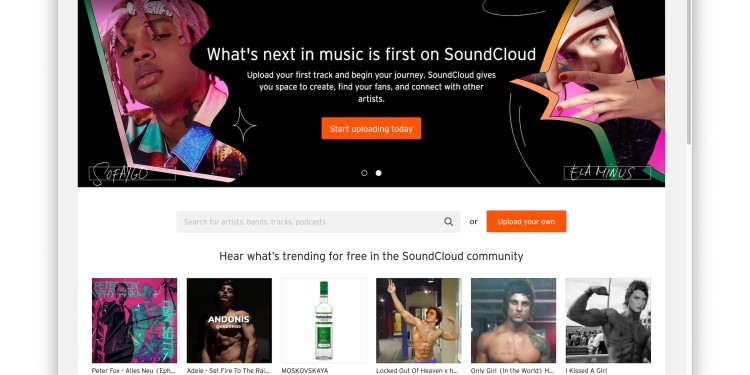Select the second carousel dot indicator
750x375 pixels.
click(378, 173)
